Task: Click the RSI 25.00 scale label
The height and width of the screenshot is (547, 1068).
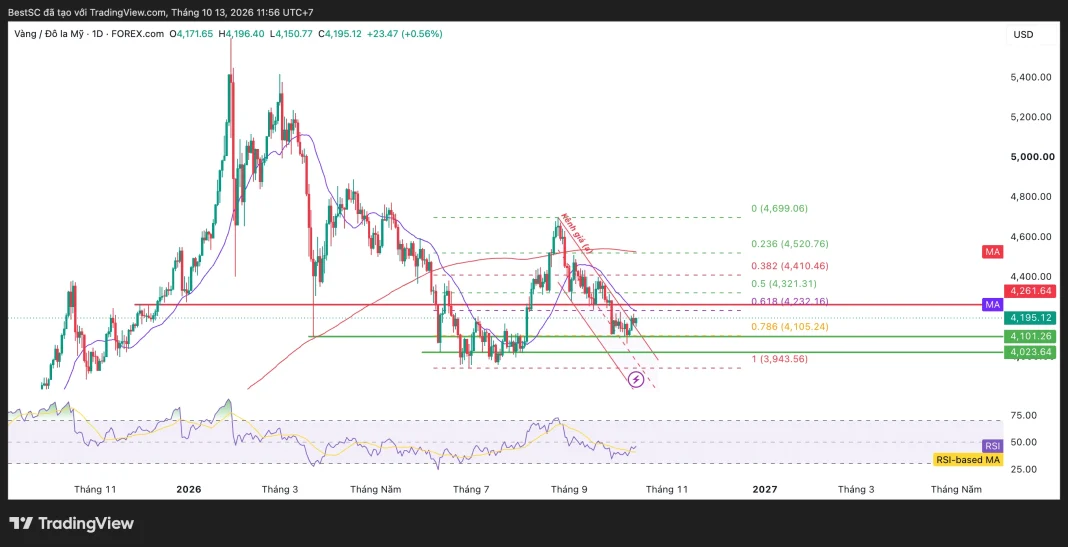Action: [1024, 469]
